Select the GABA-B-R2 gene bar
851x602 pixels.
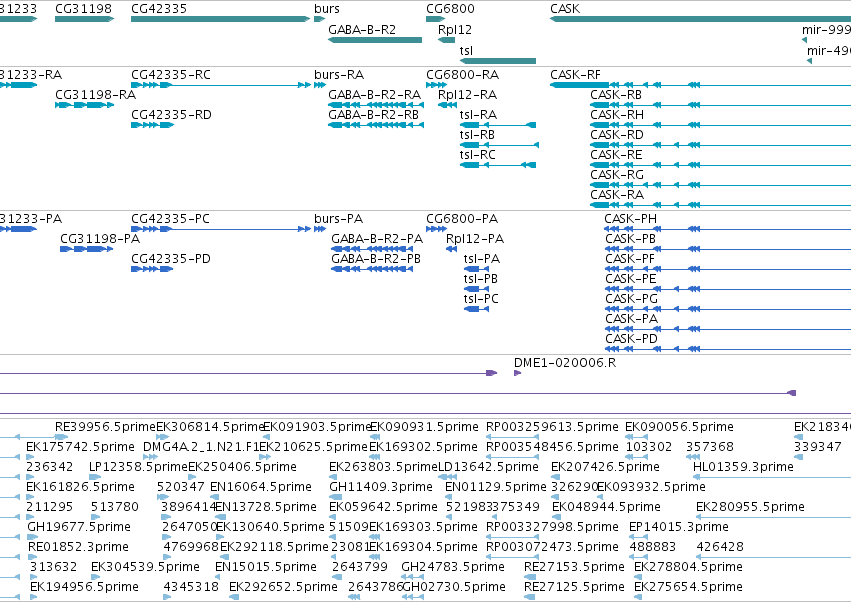pyautogui.click(x=374, y=40)
